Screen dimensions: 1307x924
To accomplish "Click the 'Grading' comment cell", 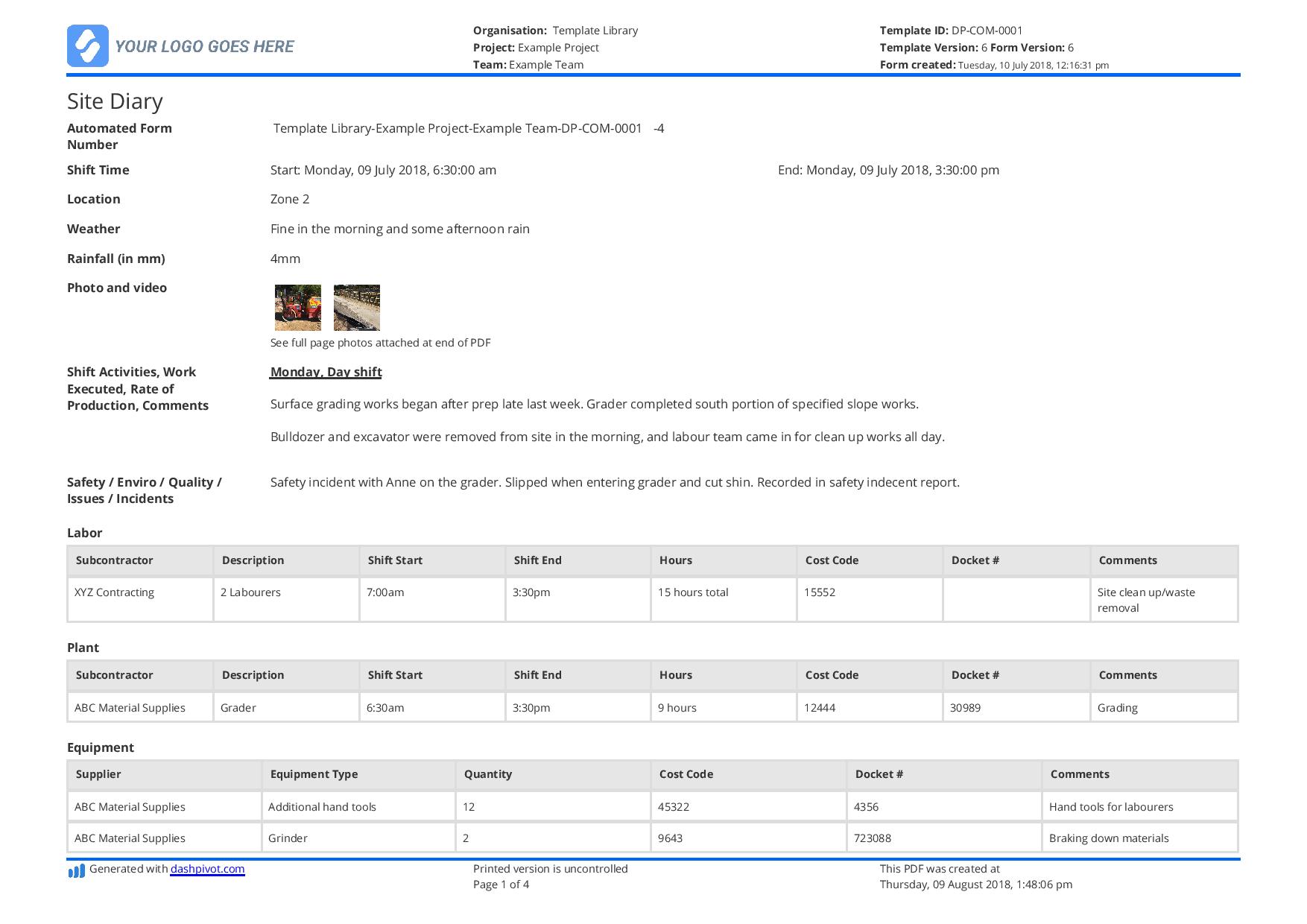I will (1164, 707).
